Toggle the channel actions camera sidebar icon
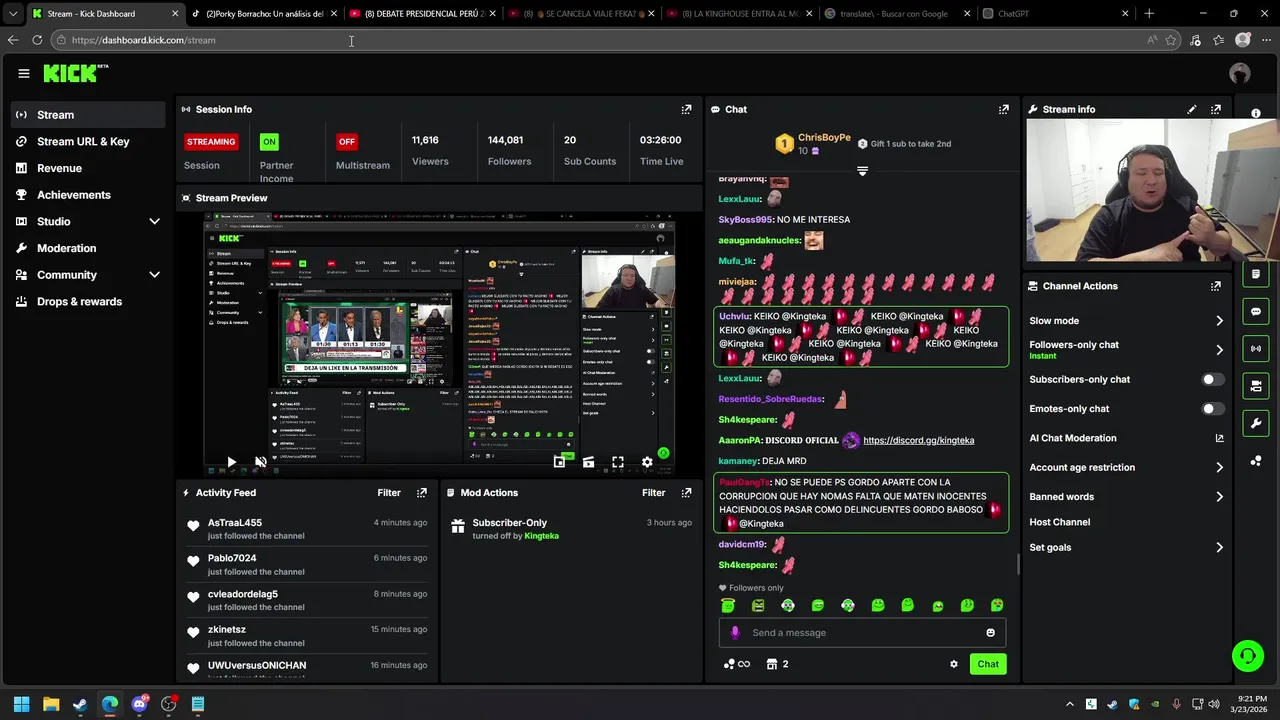The width and height of the screenshot is (1280, 720). click(x=1256, y=386)
